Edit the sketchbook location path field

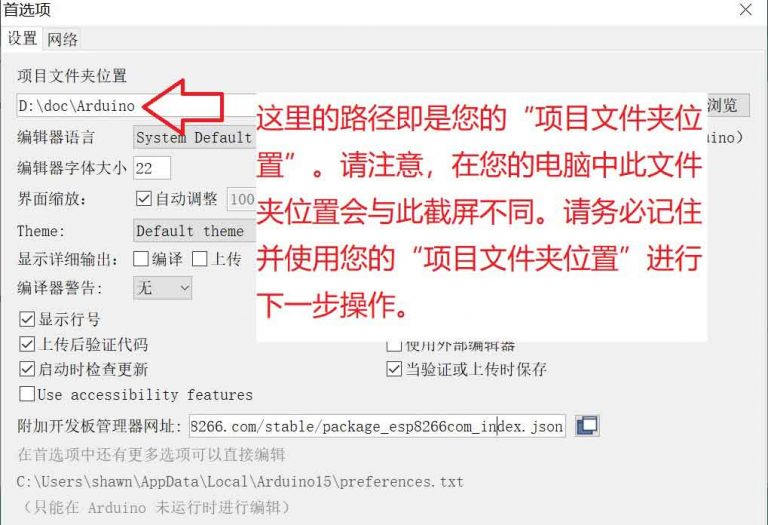click(x=136, y=105)
